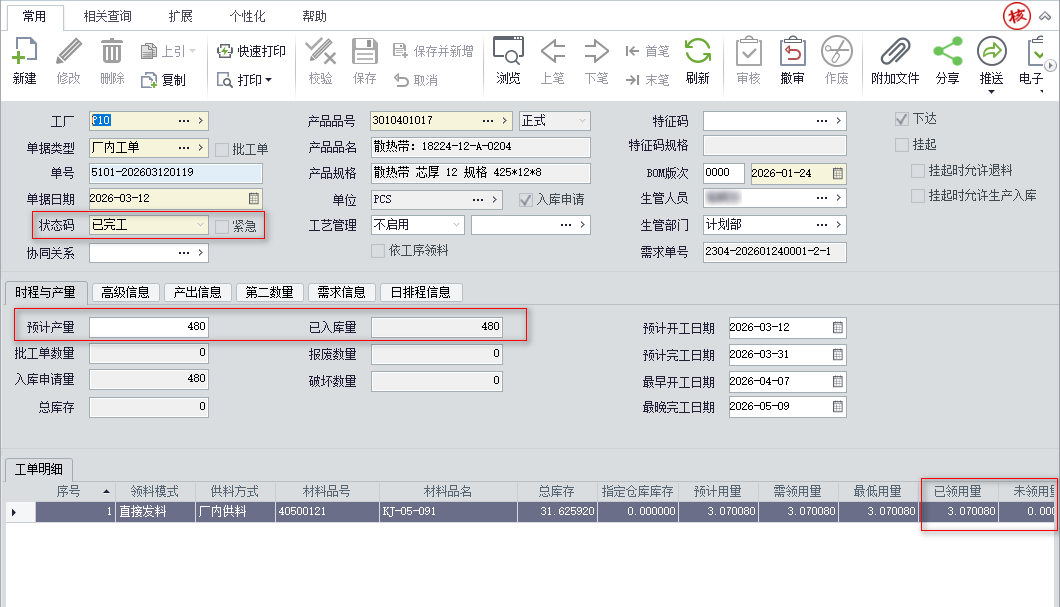1060x607 pixels.
Task: Open the 状态码 已完工 dropdown
Action: point(200,224)
